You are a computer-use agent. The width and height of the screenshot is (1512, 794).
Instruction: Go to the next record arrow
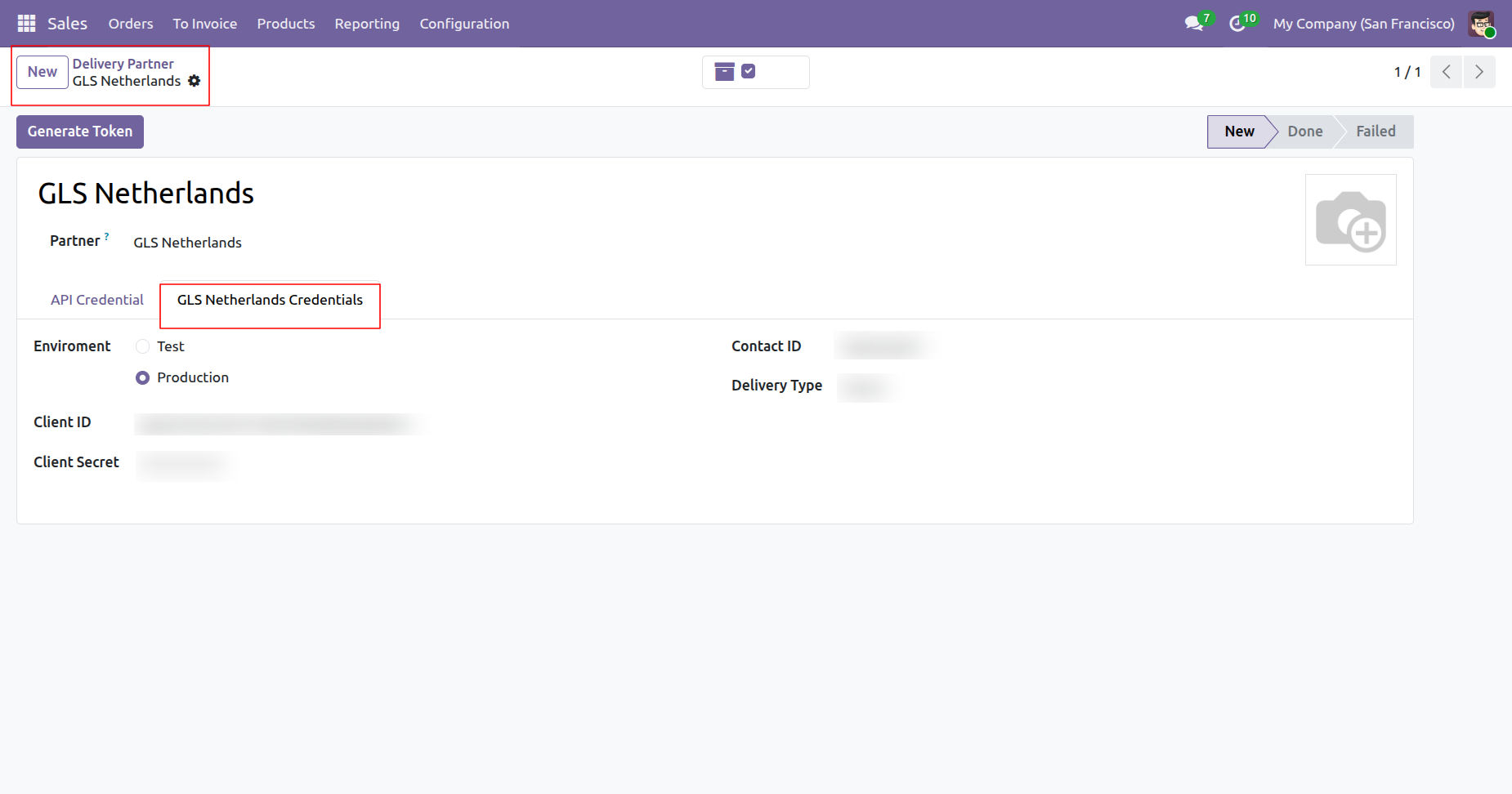[x=1479, y=72]
